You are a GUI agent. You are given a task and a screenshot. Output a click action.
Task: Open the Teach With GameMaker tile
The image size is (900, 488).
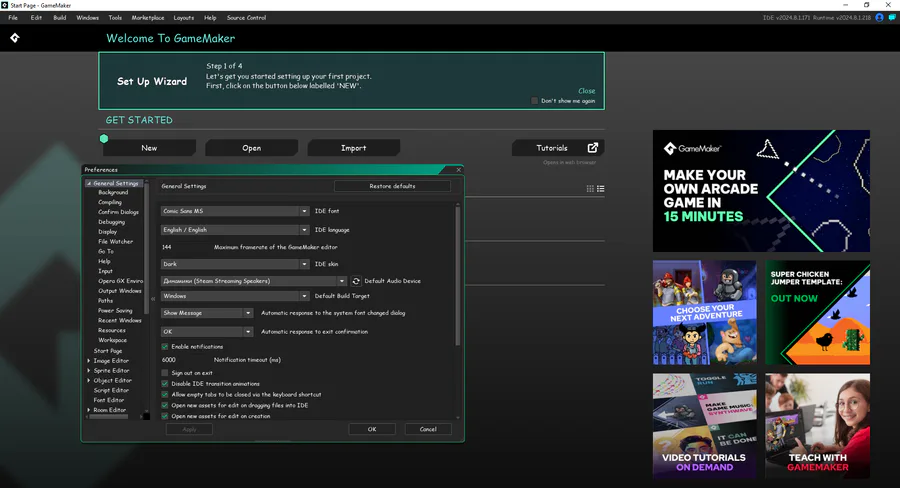click(817, 425)
